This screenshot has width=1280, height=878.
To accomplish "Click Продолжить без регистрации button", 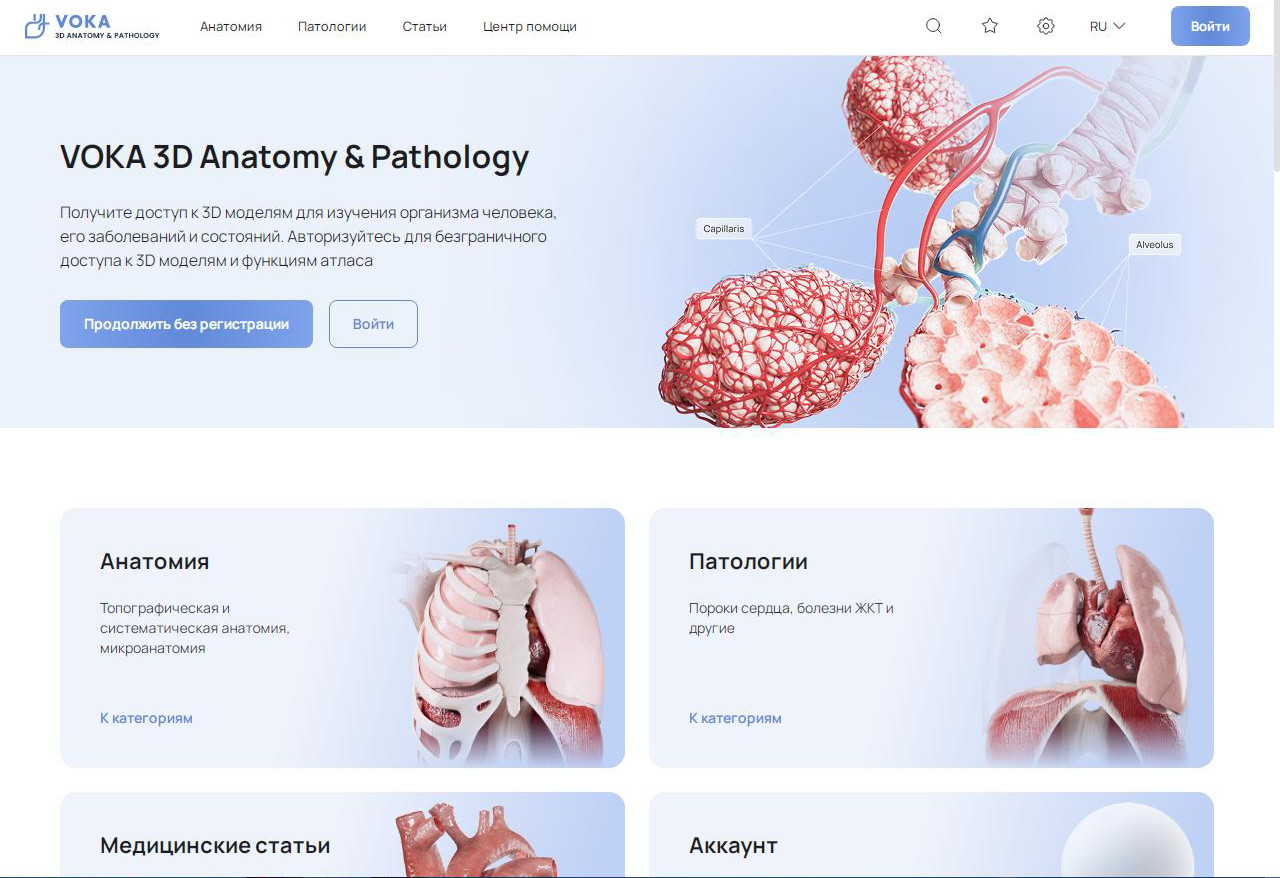I will (x=186, y=324).
